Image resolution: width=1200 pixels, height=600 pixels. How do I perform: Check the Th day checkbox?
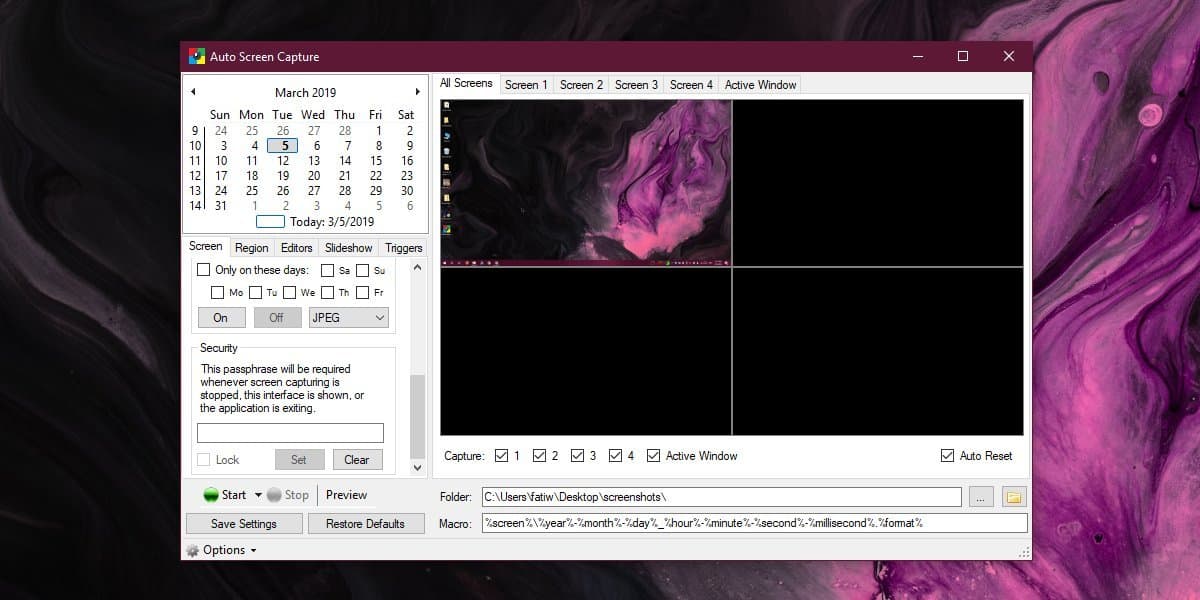click(x=327, y=293)
